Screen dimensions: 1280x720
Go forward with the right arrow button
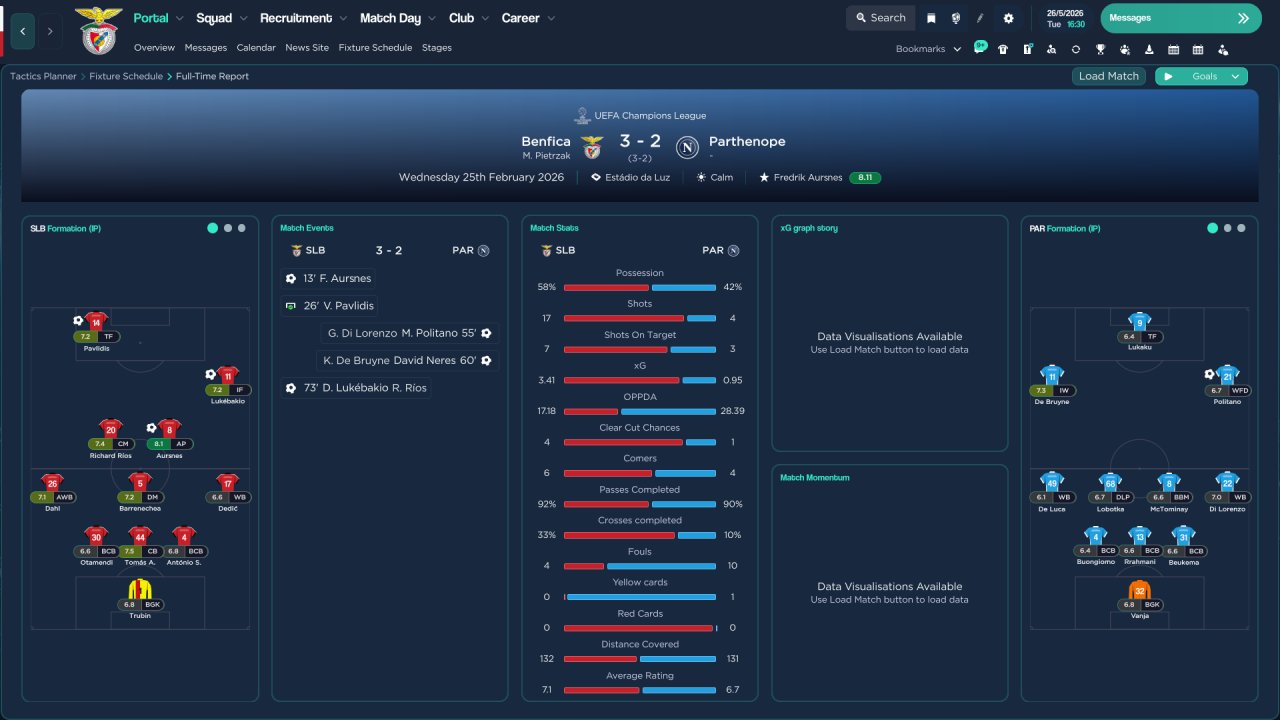click(50, 31)
